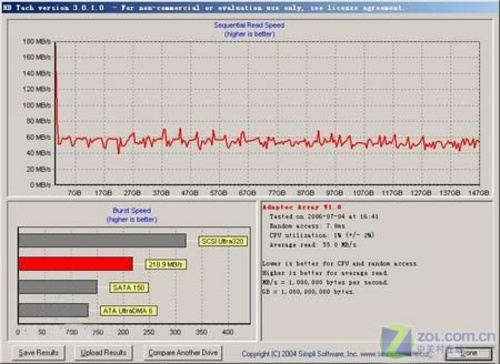This screenshot has width=500, height=364.
Task: Click the Upload Results button
Action: tap(103, 353)
